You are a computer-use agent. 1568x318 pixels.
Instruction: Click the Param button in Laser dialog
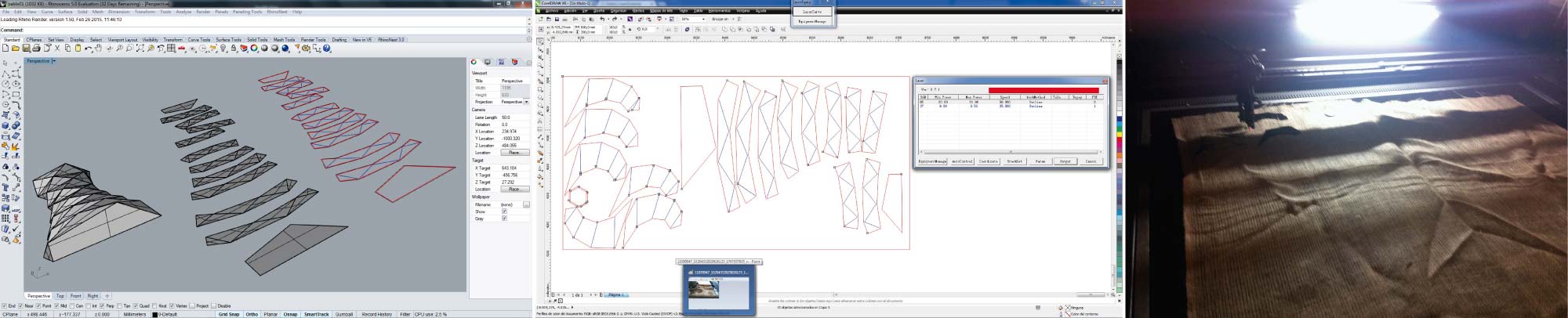pos(1040,161)
